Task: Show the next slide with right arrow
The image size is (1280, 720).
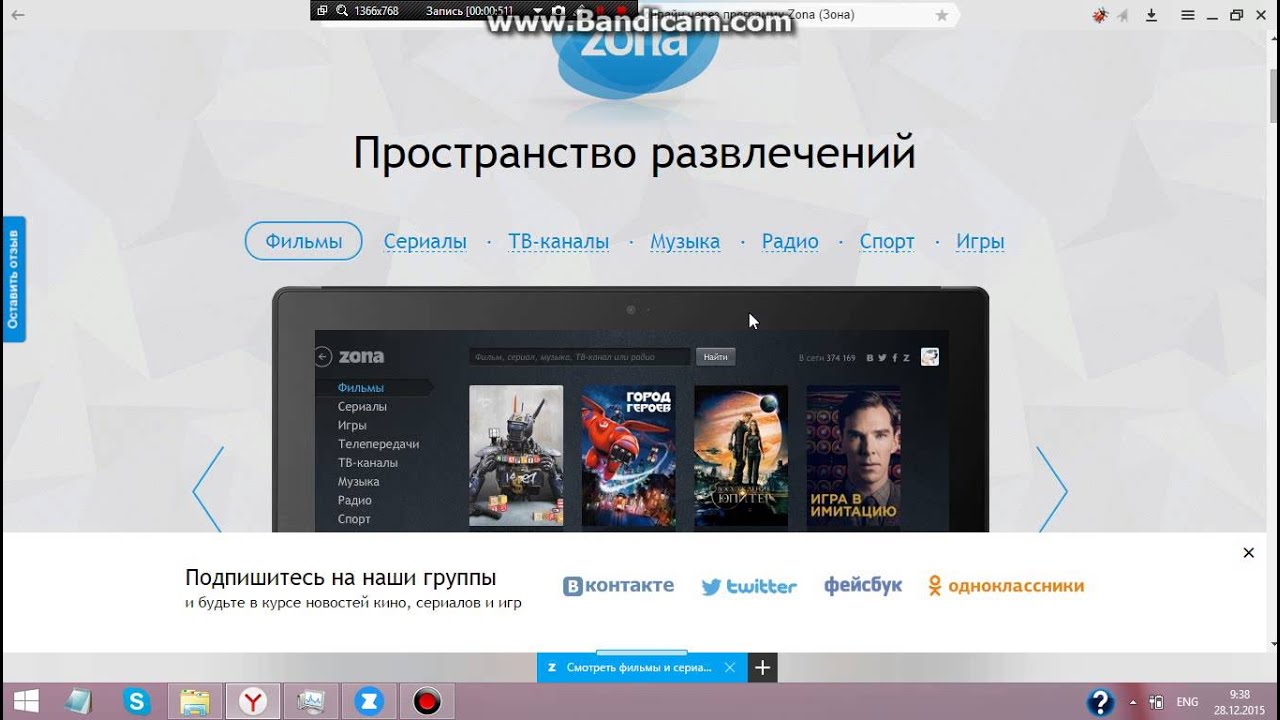Action: [x=1052, y=489]
